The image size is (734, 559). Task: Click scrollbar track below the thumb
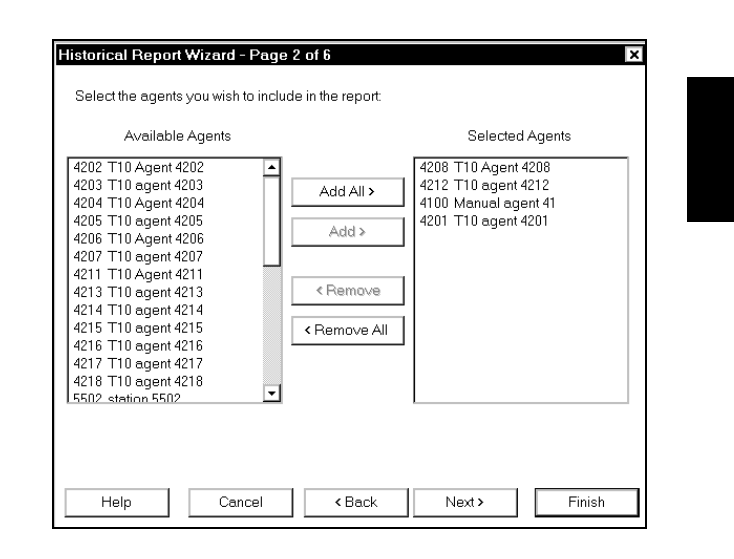pos(272,325)
